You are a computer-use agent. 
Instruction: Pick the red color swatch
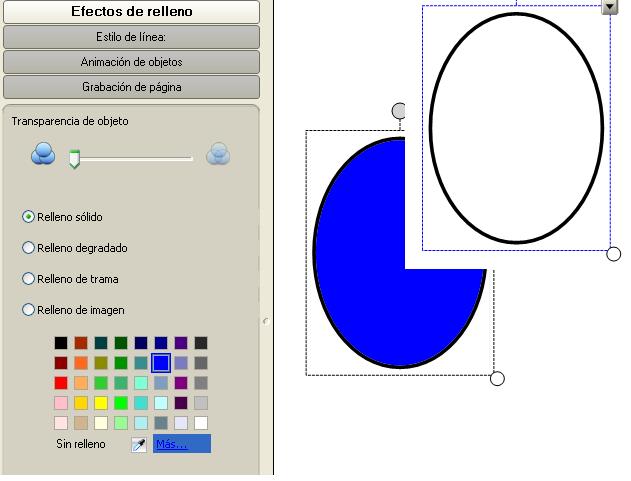coord(62,383)
